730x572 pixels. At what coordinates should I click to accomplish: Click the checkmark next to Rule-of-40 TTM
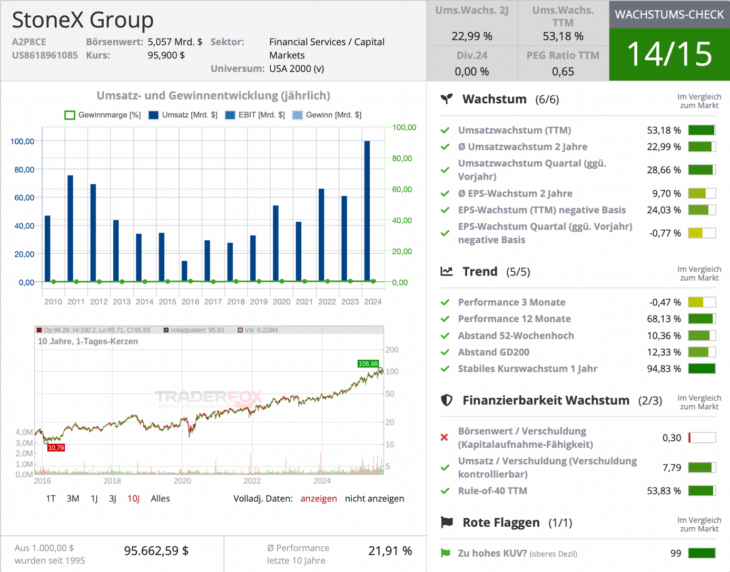click(445, 491)
